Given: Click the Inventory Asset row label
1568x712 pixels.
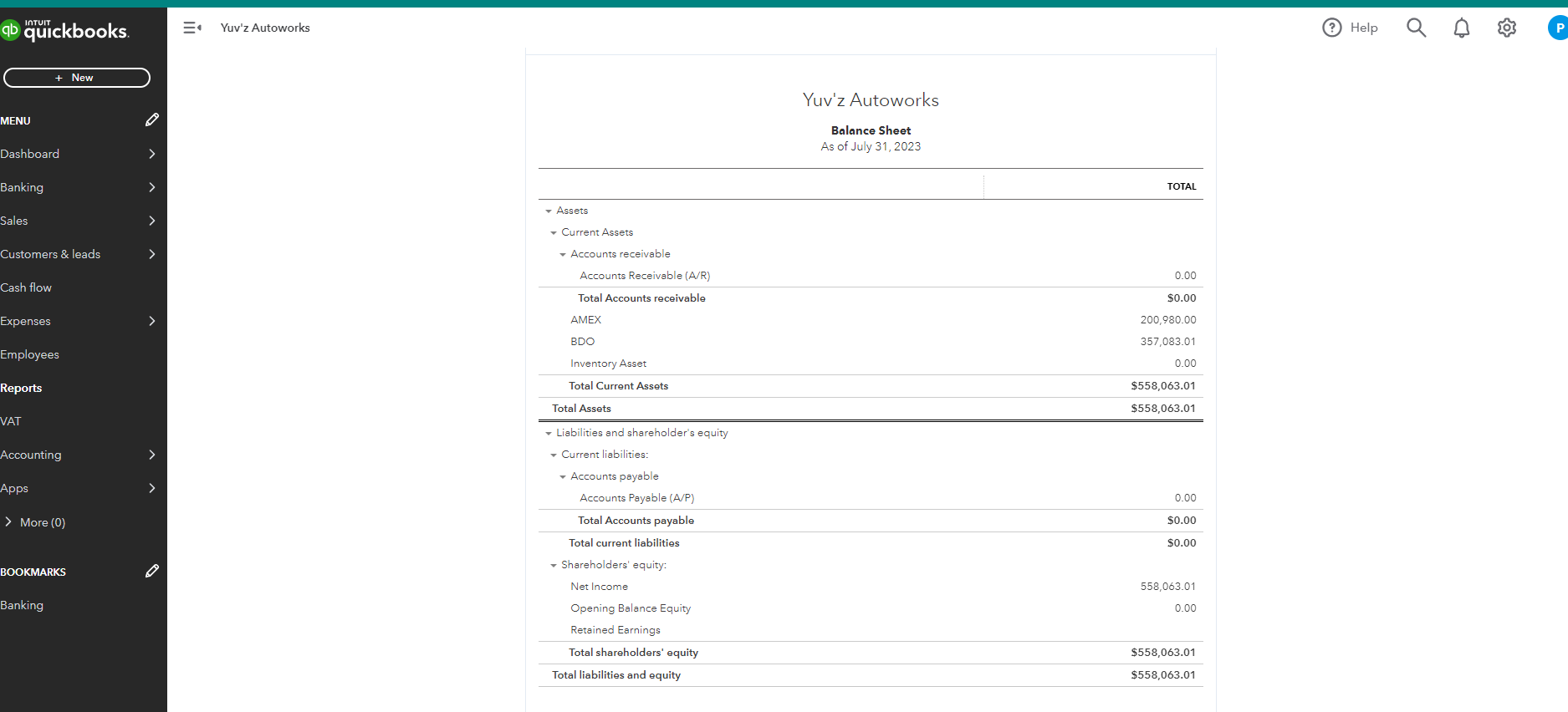Looking at the screenshot, I should pos(608,364).
